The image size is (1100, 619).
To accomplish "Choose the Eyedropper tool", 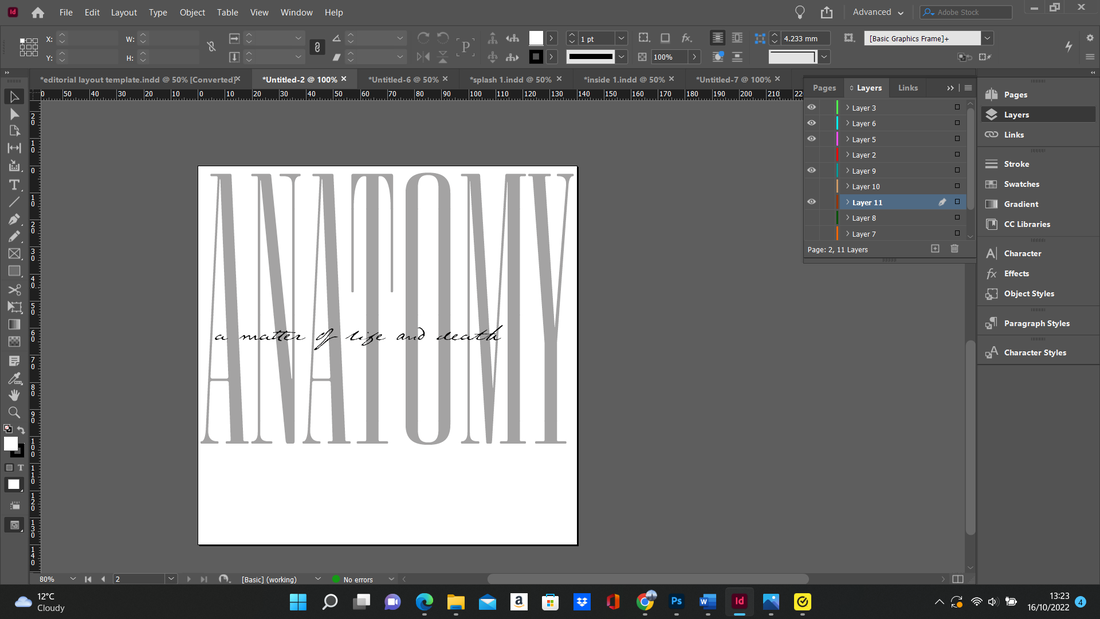I will (14, 378).
